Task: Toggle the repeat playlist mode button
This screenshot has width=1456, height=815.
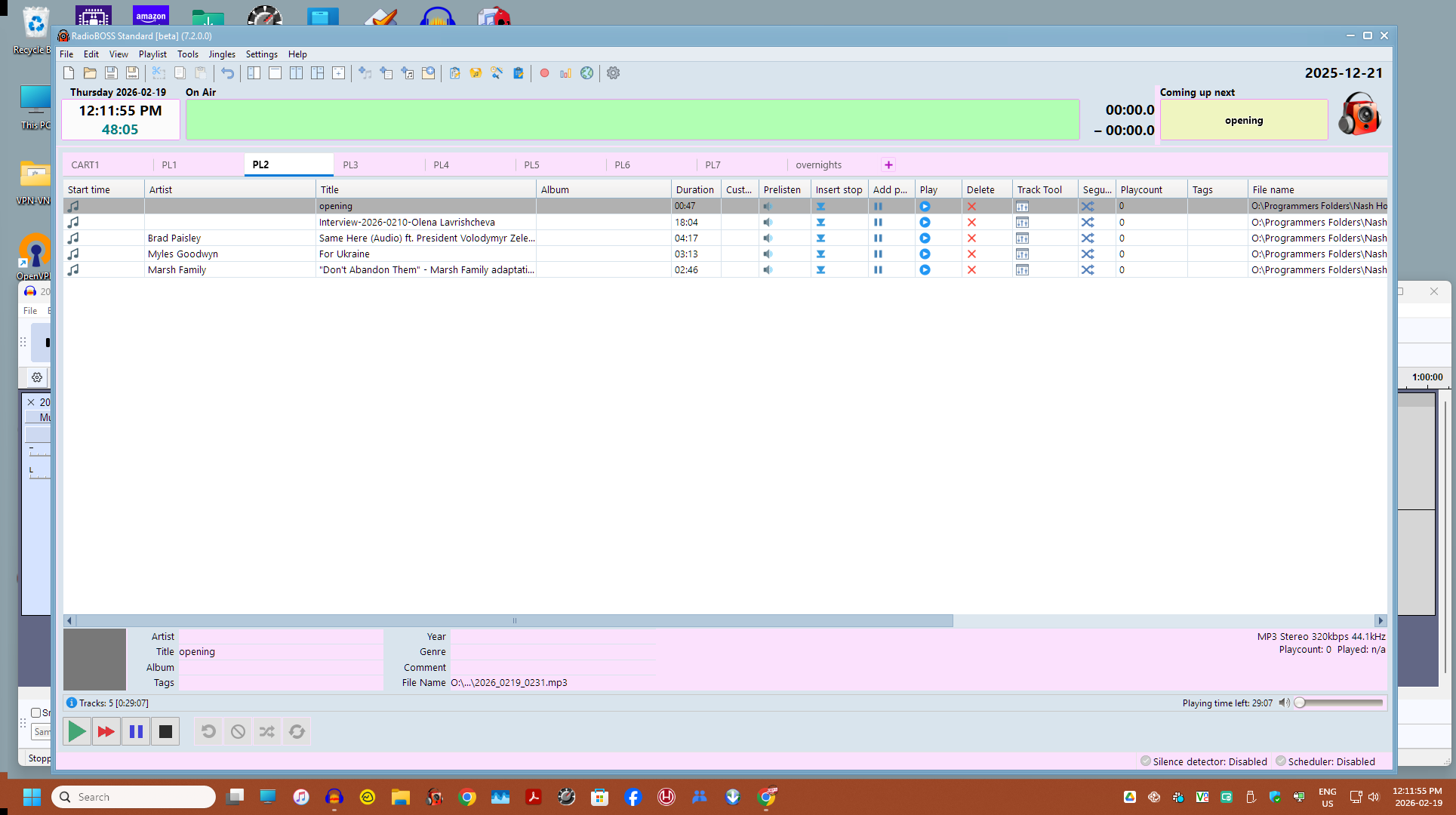Action: click(x=297, y=731)
